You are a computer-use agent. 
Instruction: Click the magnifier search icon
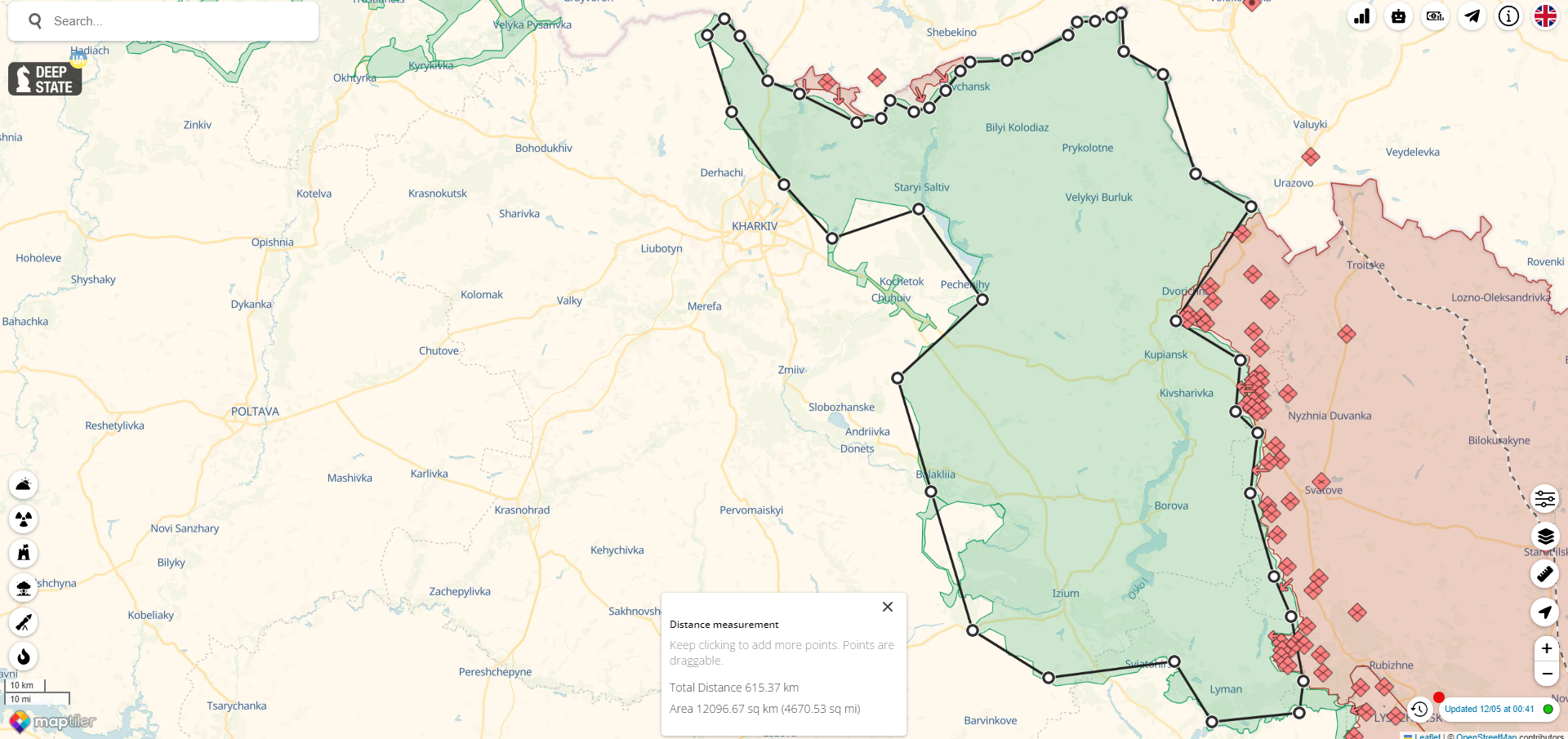point(35,21)
